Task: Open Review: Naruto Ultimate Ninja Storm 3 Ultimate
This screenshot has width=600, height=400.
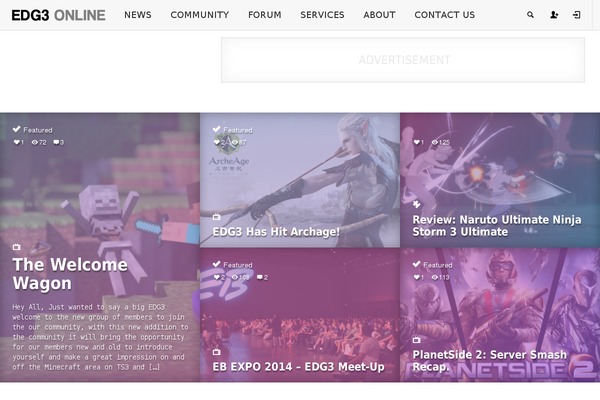Action: 497,225
